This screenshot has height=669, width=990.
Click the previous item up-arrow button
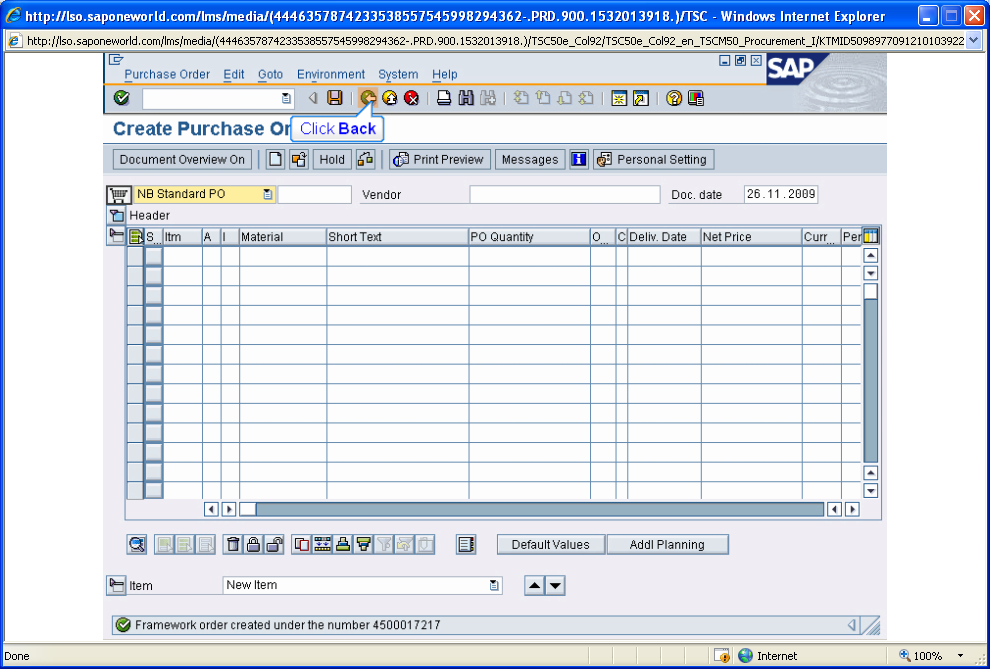point(534,586)
